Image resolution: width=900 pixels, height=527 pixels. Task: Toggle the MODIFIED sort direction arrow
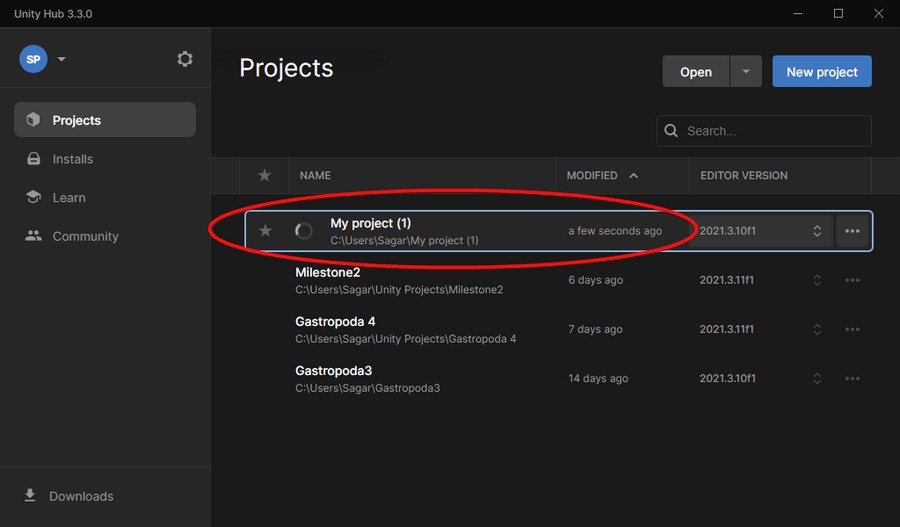coord(633,175)
